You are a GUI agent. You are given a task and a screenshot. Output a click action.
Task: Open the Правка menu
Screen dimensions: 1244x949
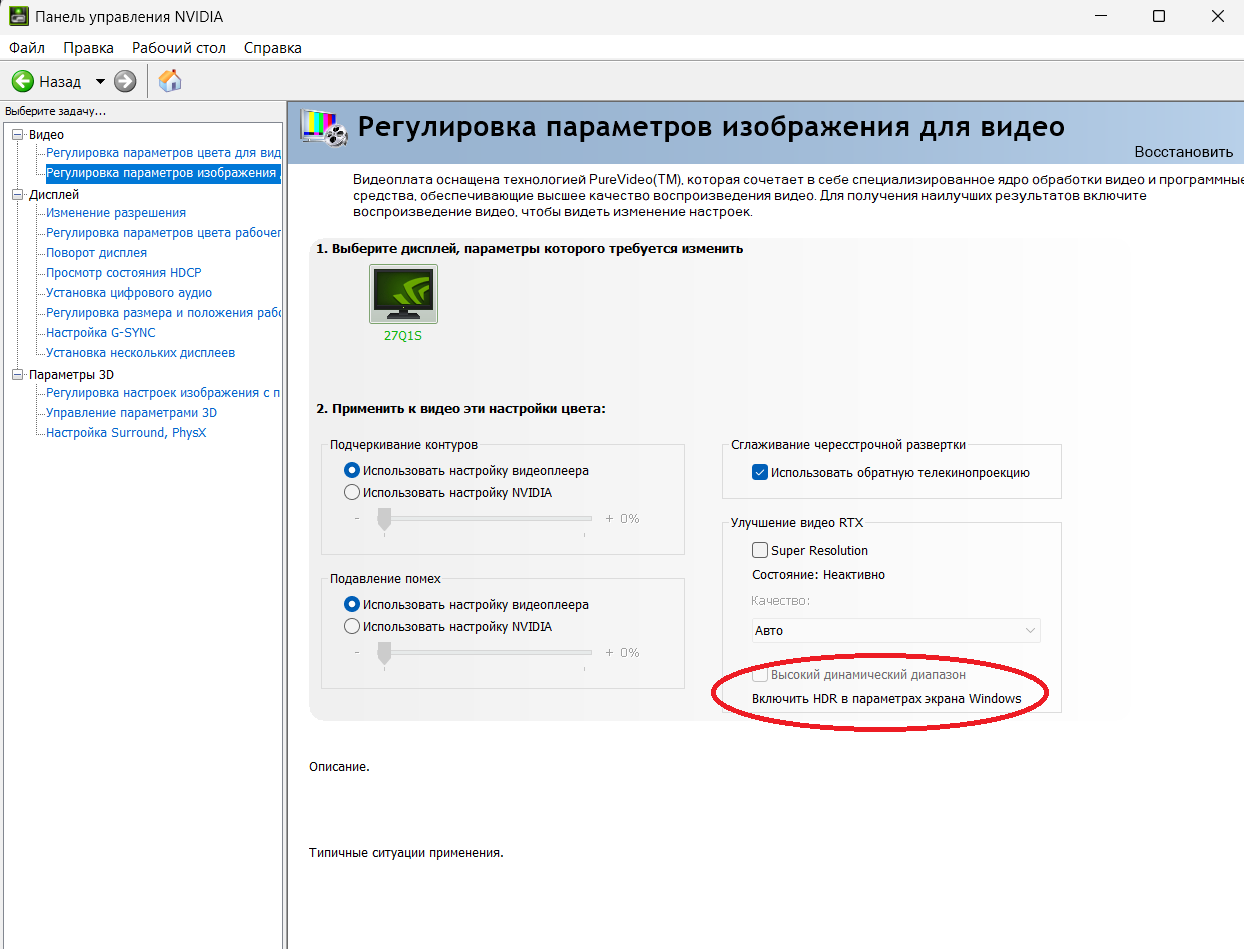coord(88,47)
